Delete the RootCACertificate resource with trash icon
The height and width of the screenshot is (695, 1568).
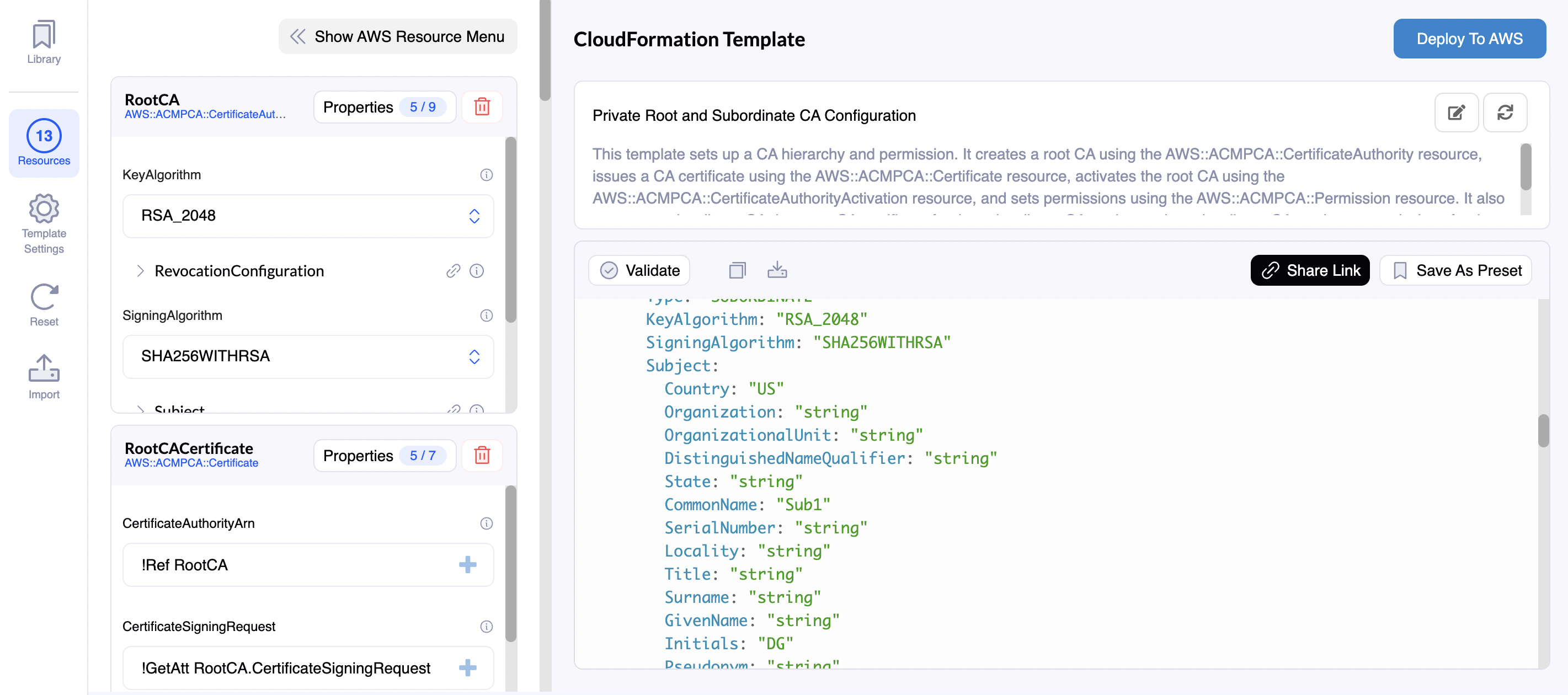[x=482, y=455]
